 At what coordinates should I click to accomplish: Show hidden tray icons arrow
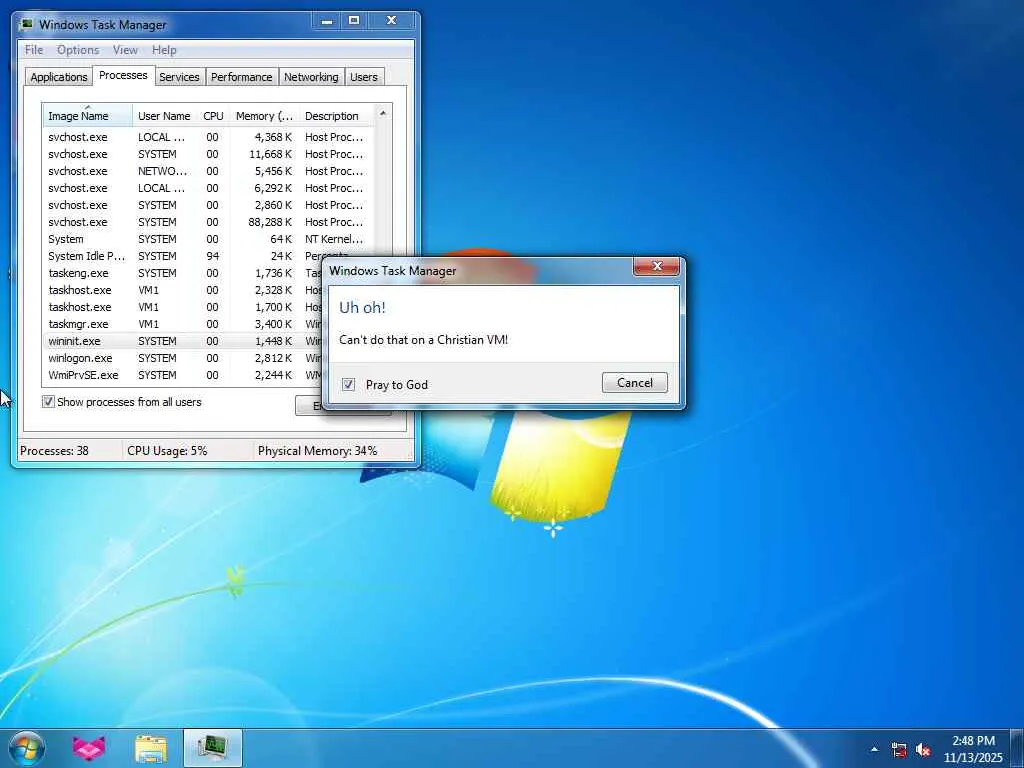pyautogui.click(x=874, y=749)
